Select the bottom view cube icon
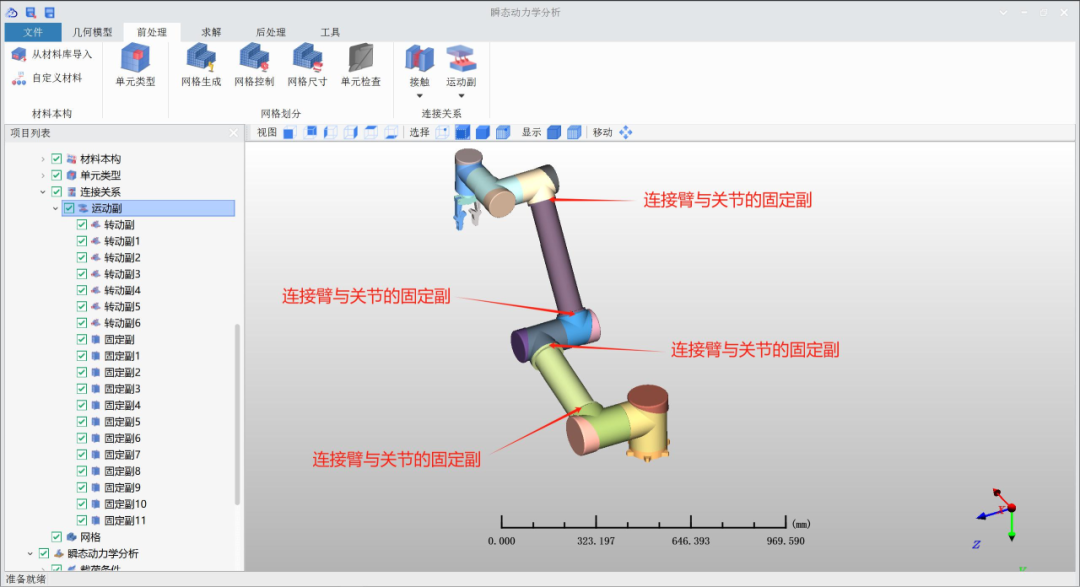The height and width of the screenshot is (587, 1080). coord(391,132)
